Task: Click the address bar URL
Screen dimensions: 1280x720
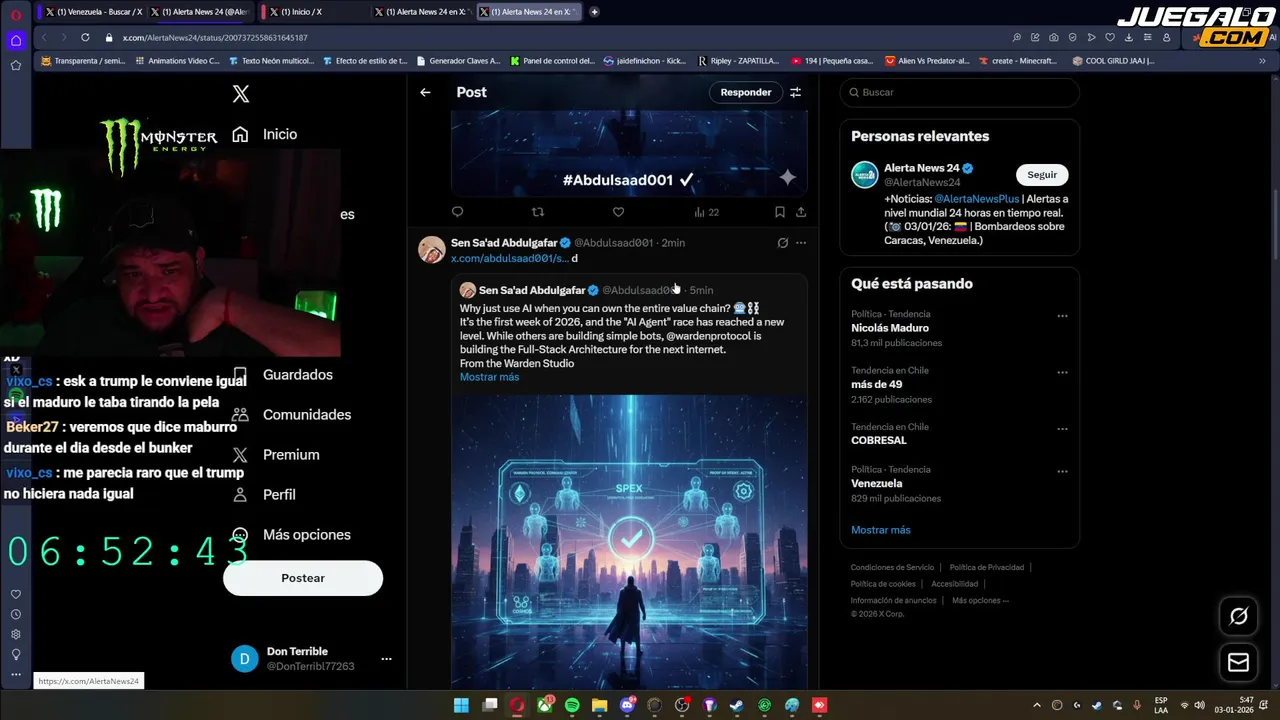Action: tap(215, 38)
